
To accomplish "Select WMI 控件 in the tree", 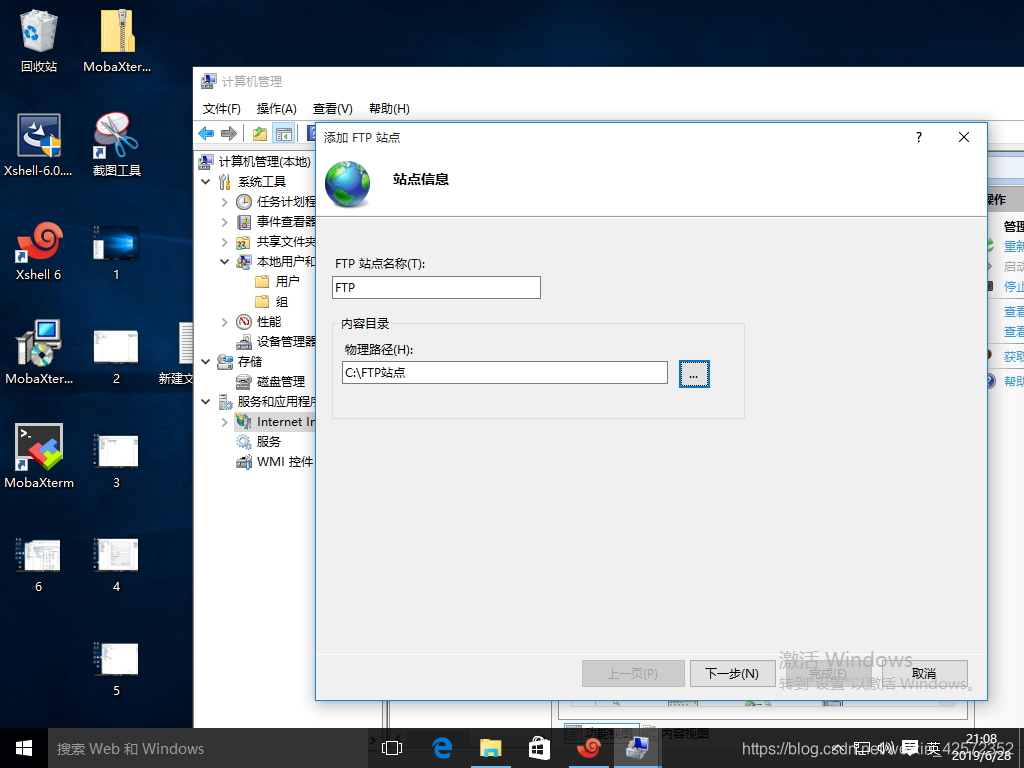I will pyautogui.click(x=285, y=462).
